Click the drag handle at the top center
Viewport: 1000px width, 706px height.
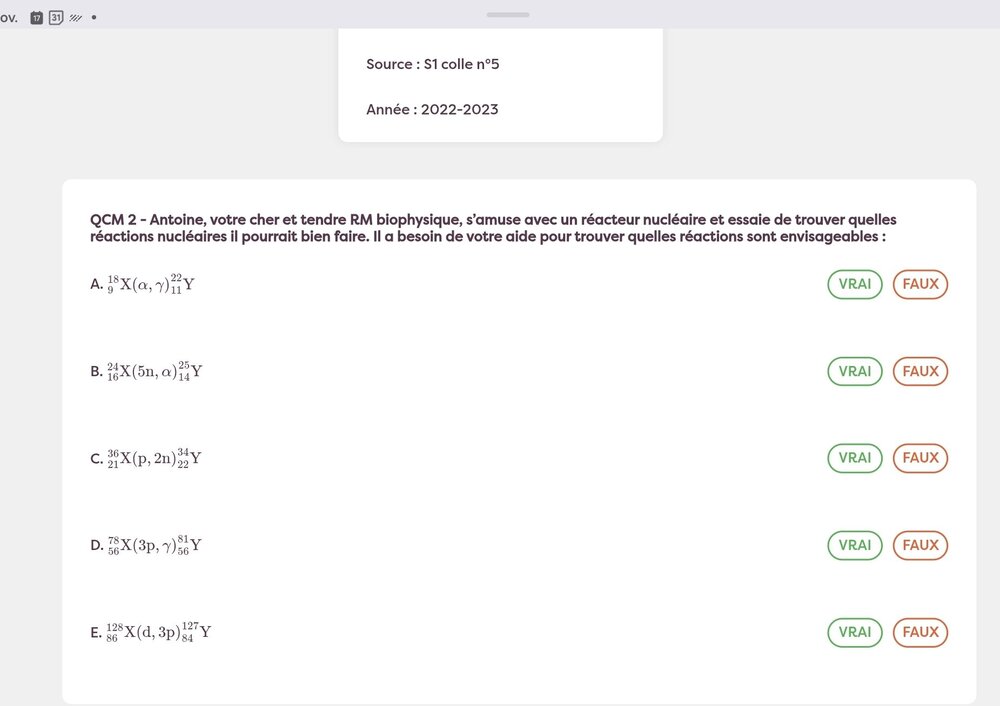508,15
